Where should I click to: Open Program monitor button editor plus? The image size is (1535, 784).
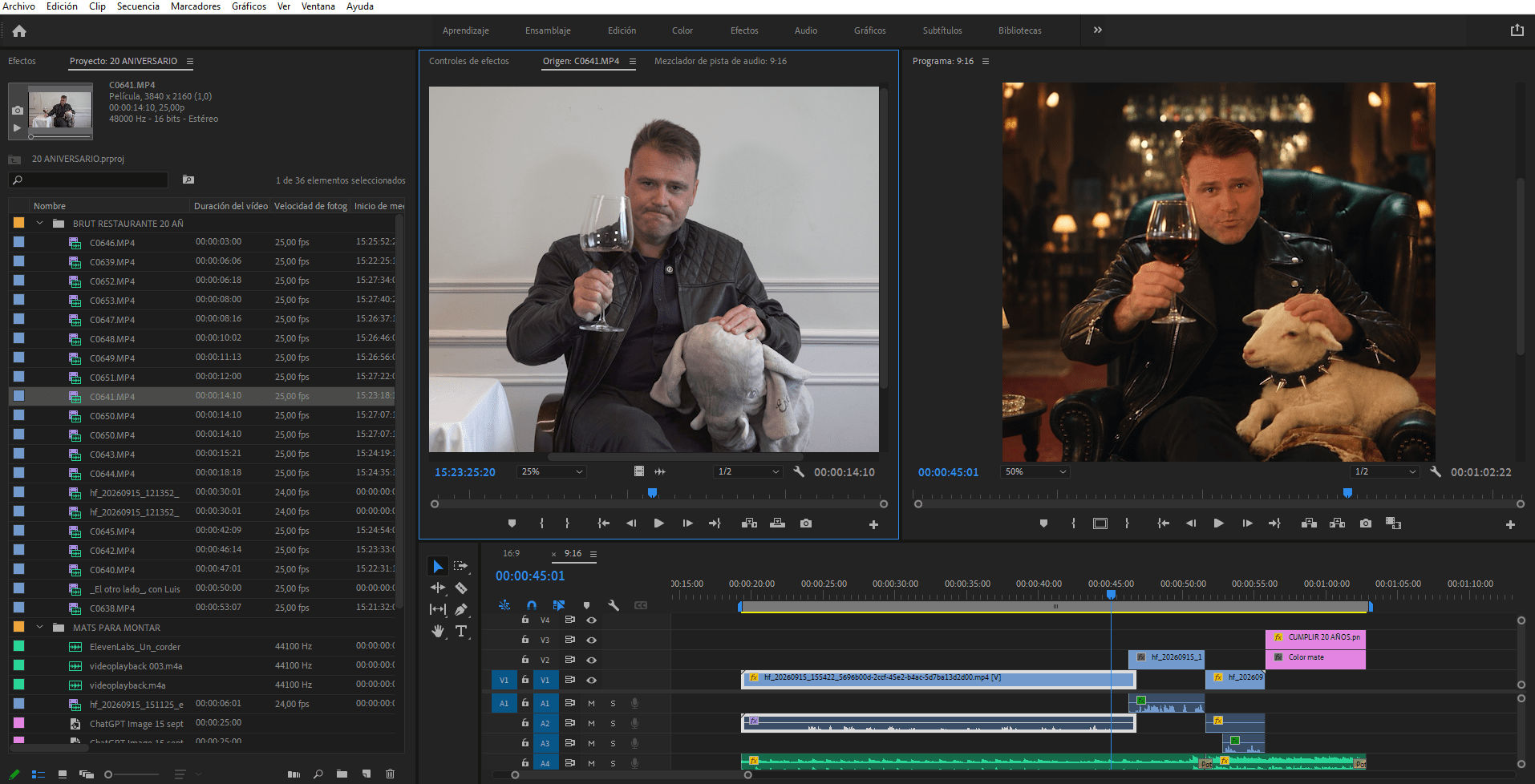[1510, 524]
